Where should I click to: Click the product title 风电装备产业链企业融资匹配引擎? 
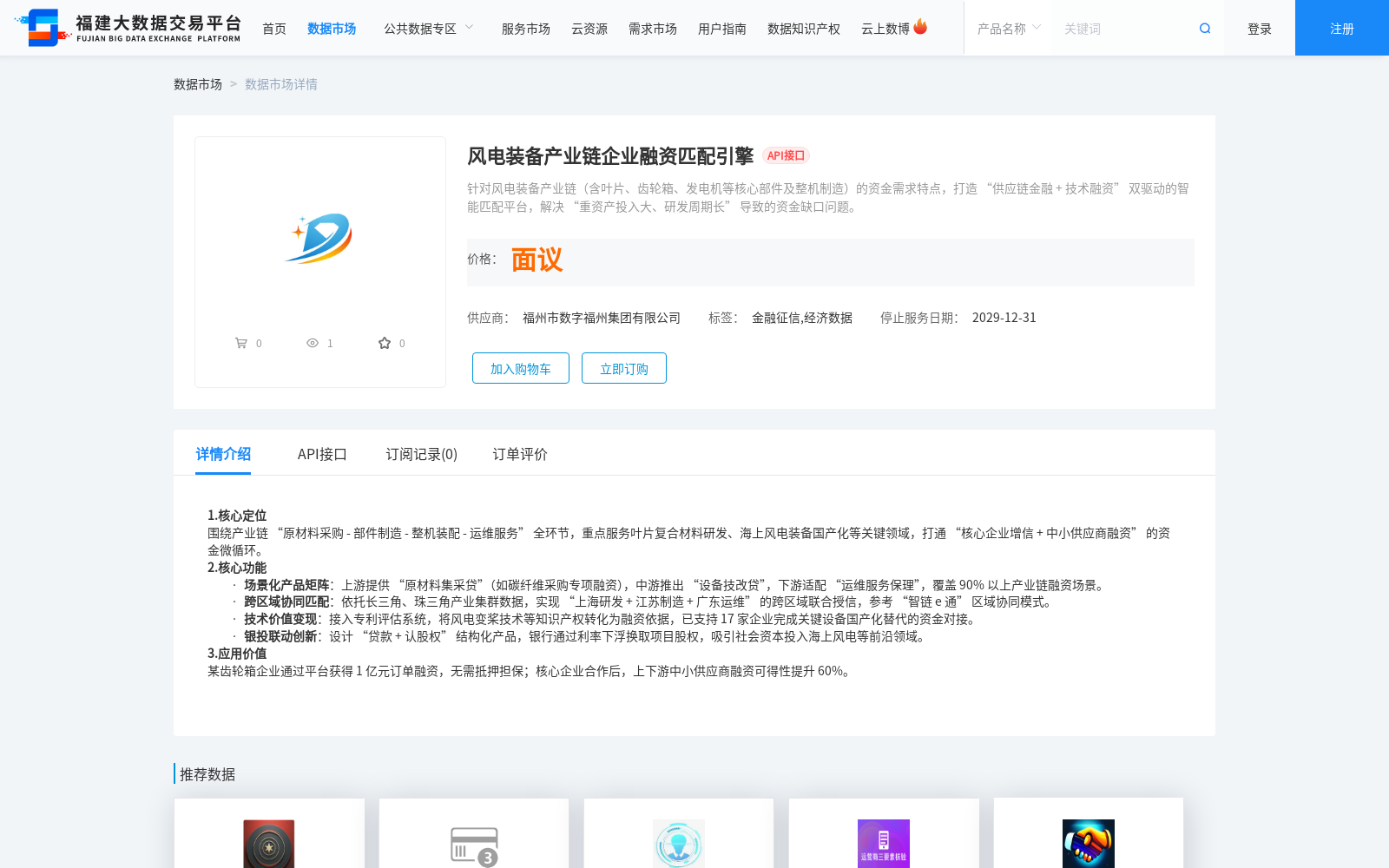click(610, 156)
